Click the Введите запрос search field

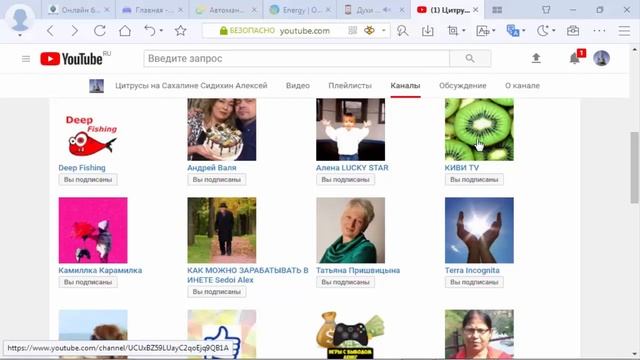296,59
